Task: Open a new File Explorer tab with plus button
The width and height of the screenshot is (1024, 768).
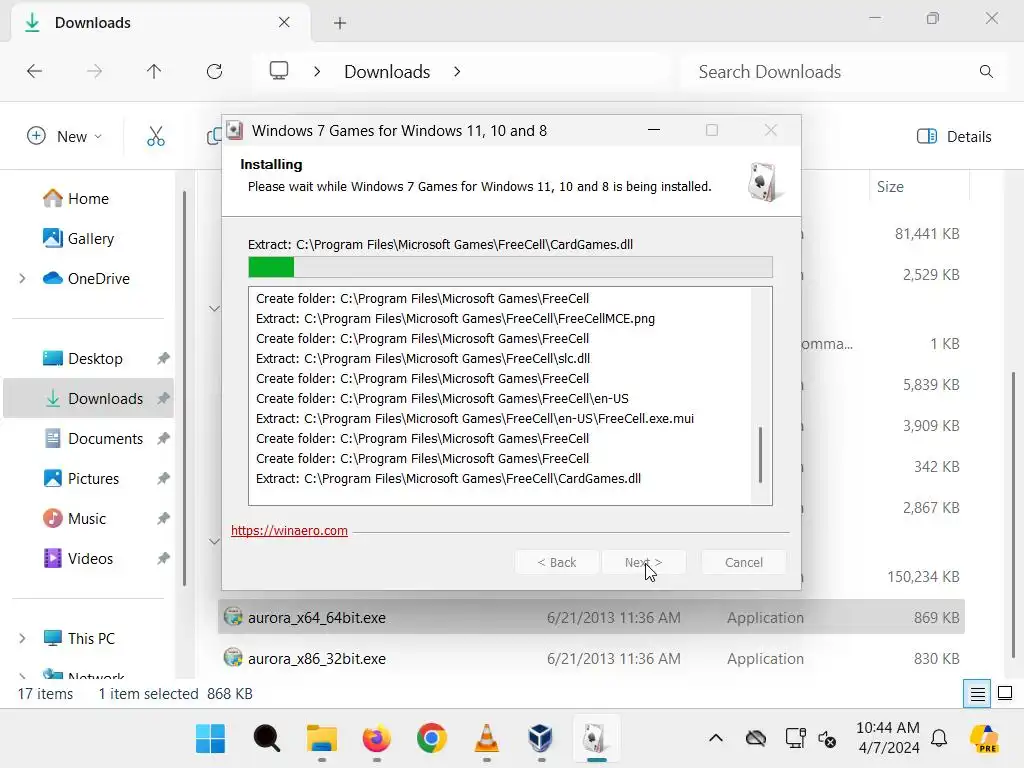Action: click(340, 23)
